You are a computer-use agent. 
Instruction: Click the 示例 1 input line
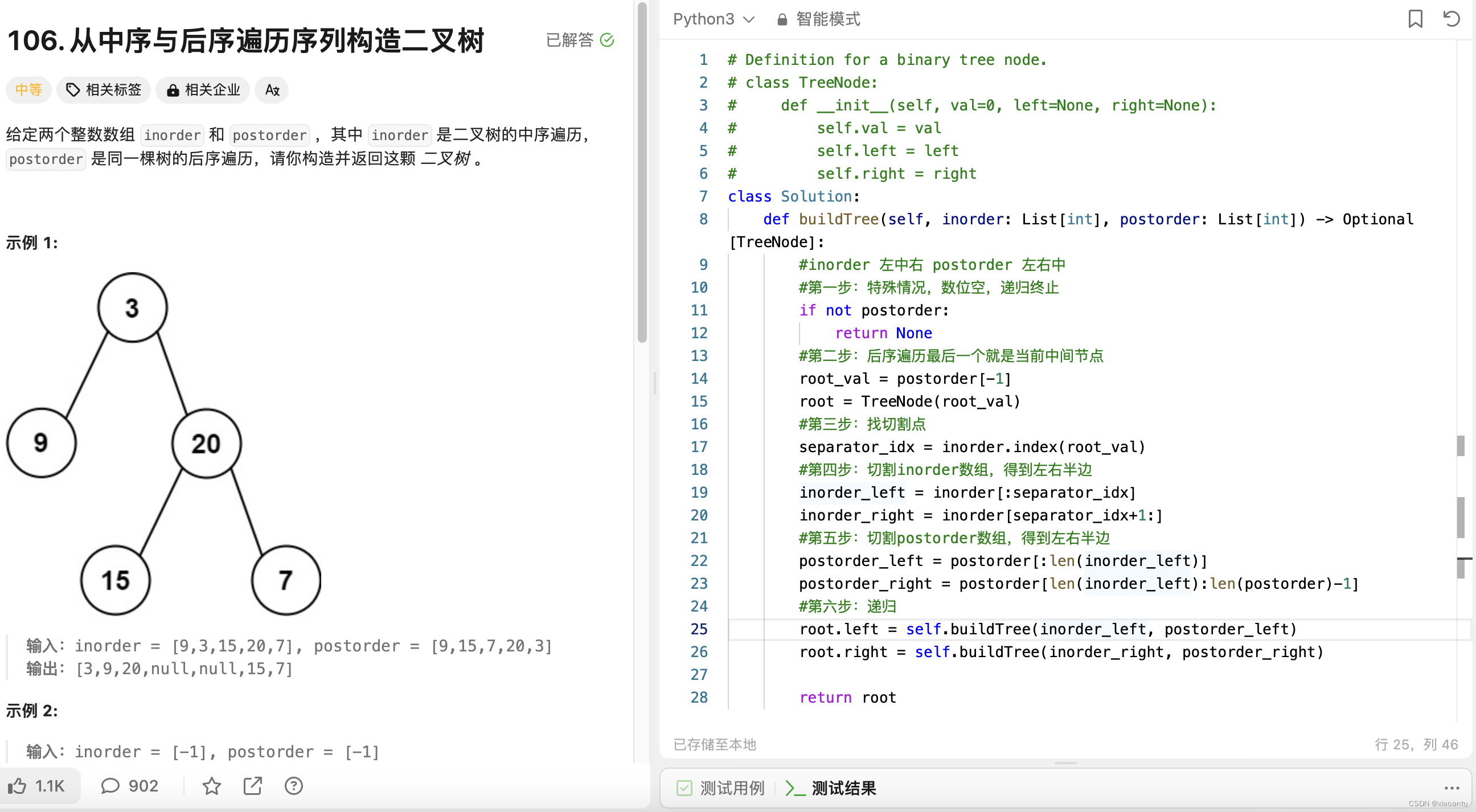(289, 646)
